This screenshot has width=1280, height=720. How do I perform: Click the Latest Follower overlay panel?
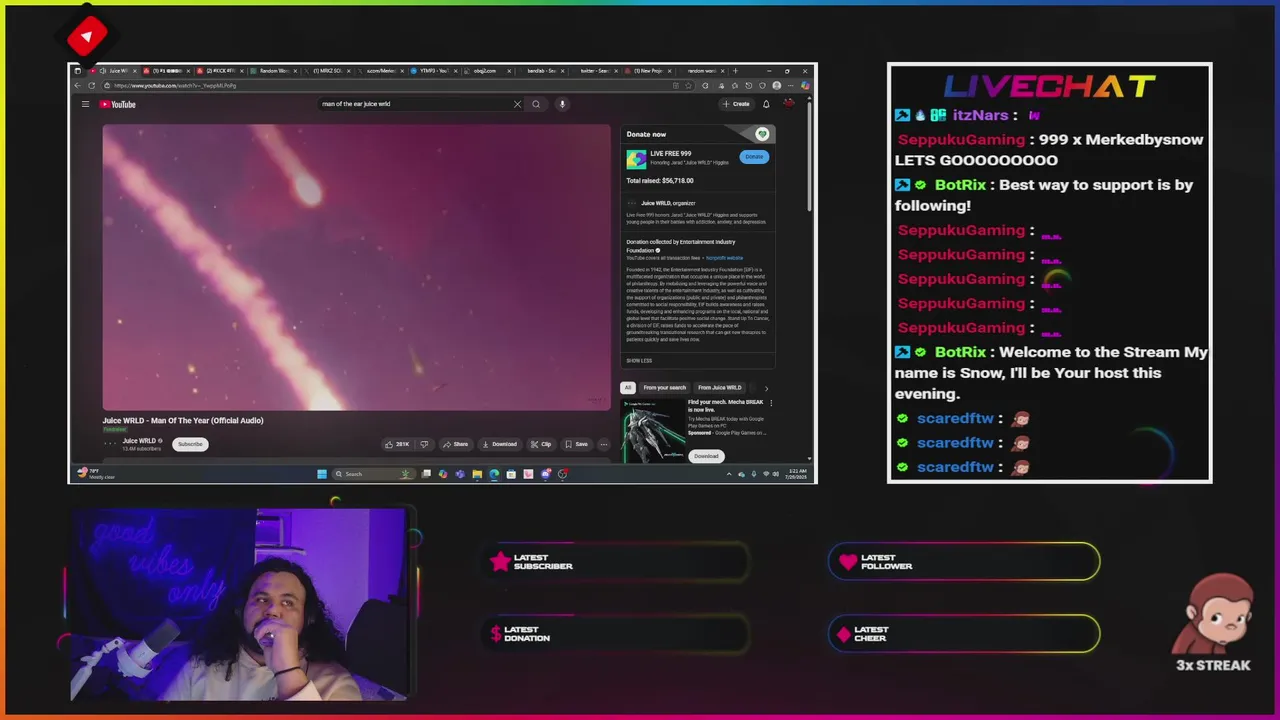[964, 562]
